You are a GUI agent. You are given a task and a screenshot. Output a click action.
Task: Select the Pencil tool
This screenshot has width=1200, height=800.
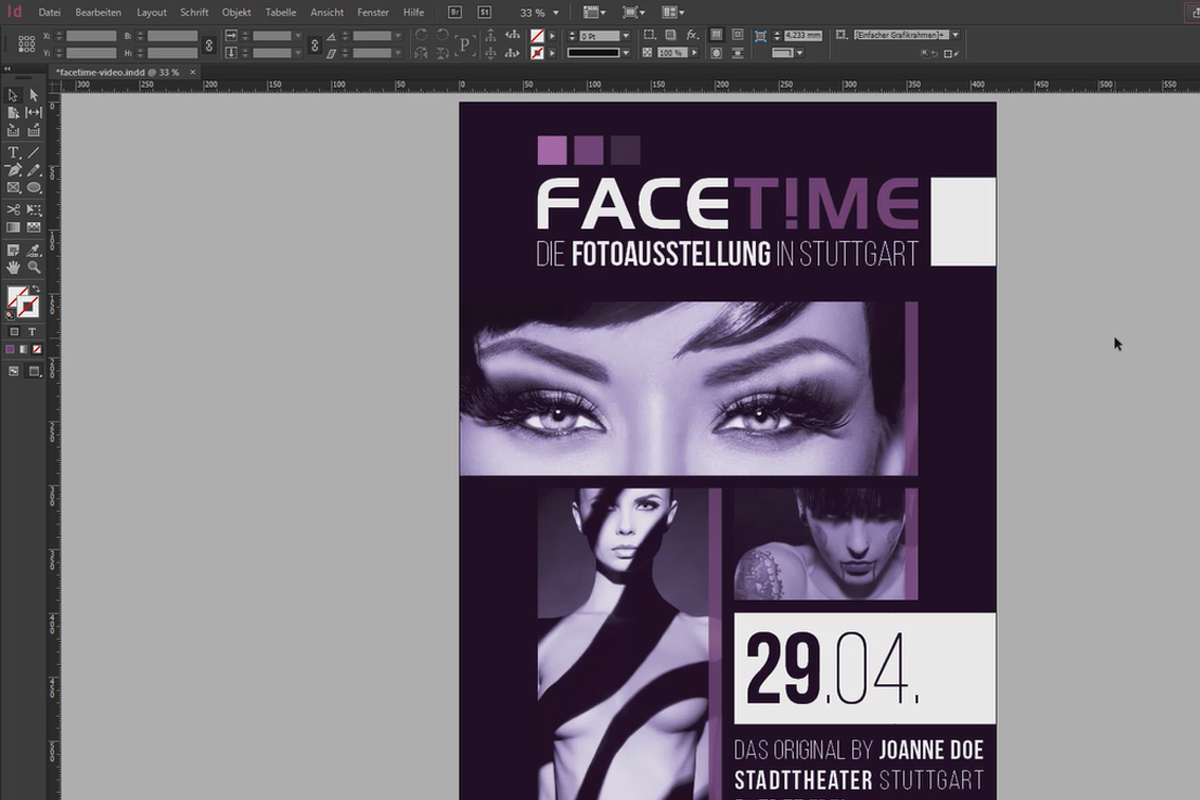(34, 170)
